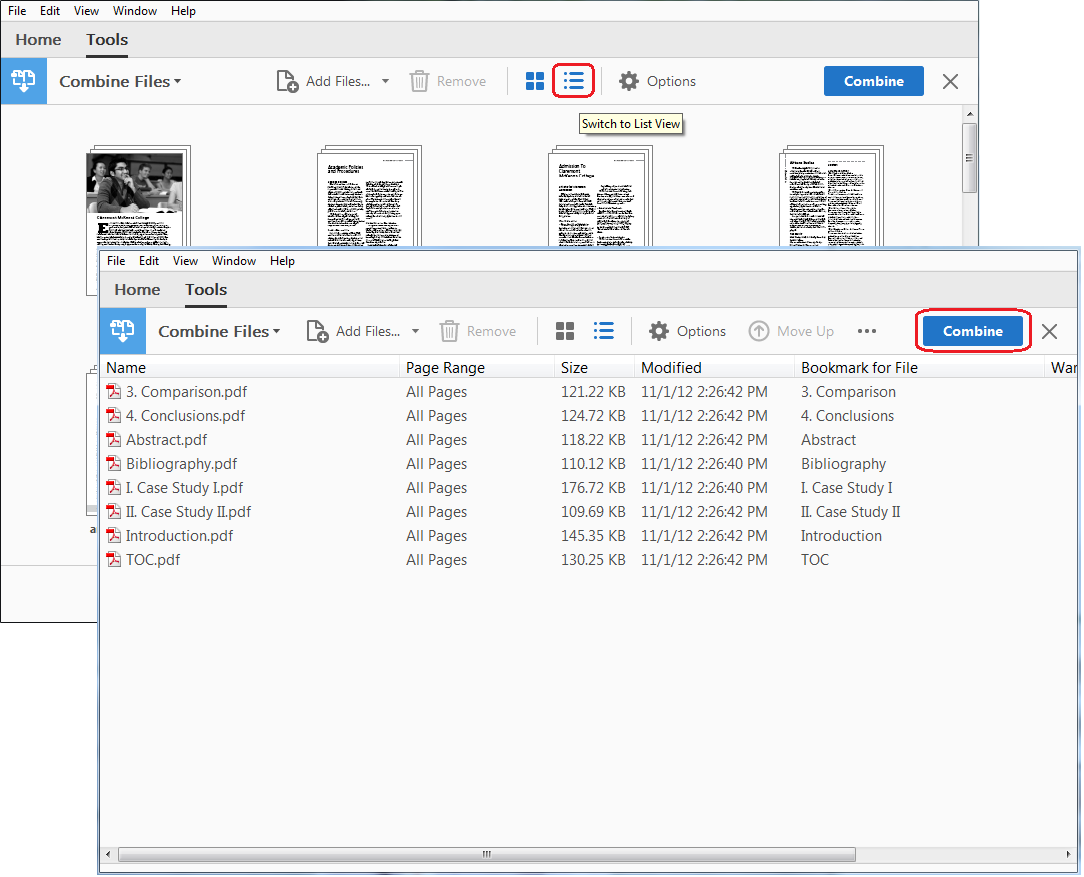Screen dimensions: 1084x877
Task: Open Add Files dropdown arrow in front window
Action: (x=415, y=332)
